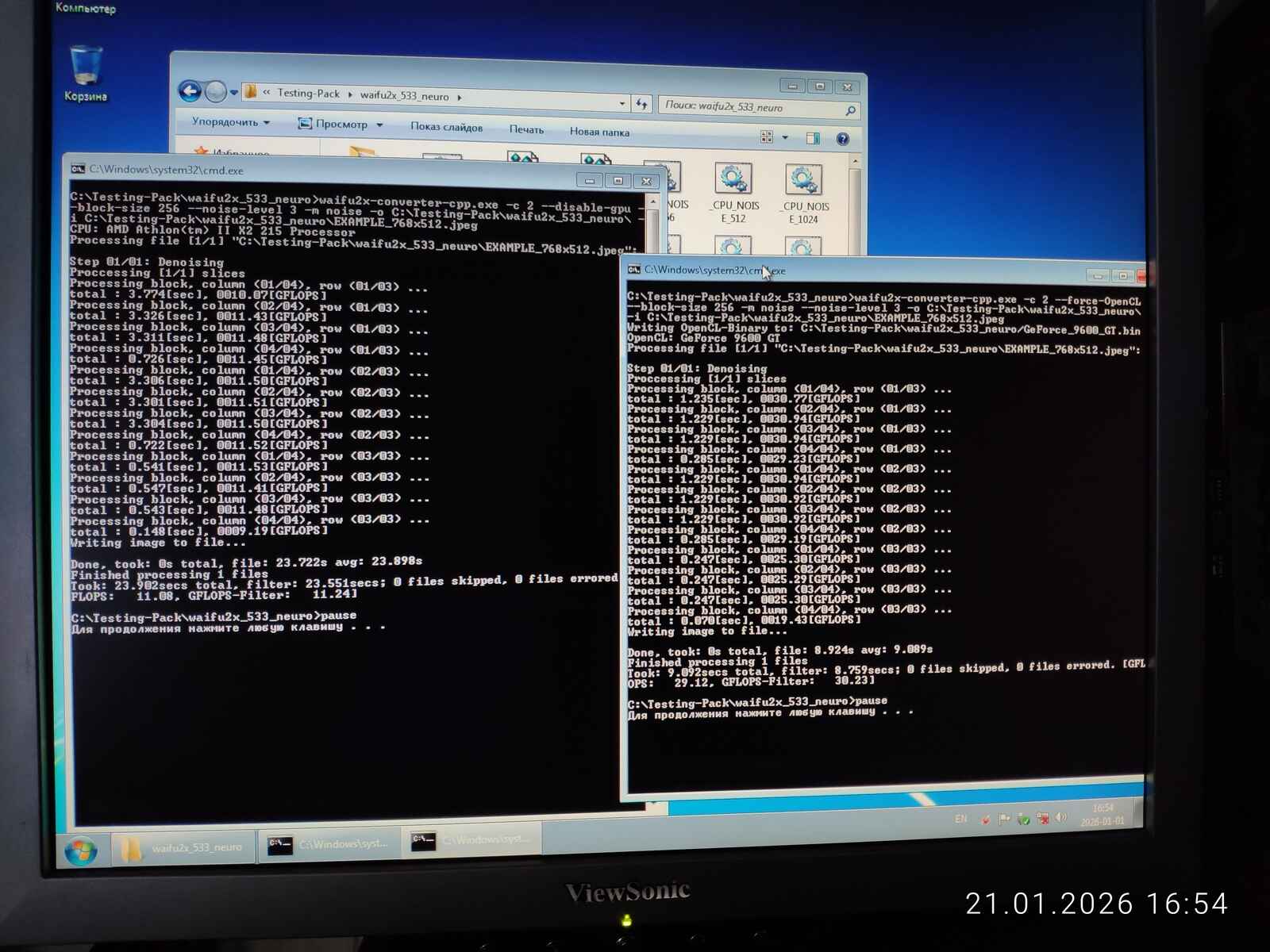Click the folder icon in the address bar
Screen dimensions: 1270x952
point(251,92)
